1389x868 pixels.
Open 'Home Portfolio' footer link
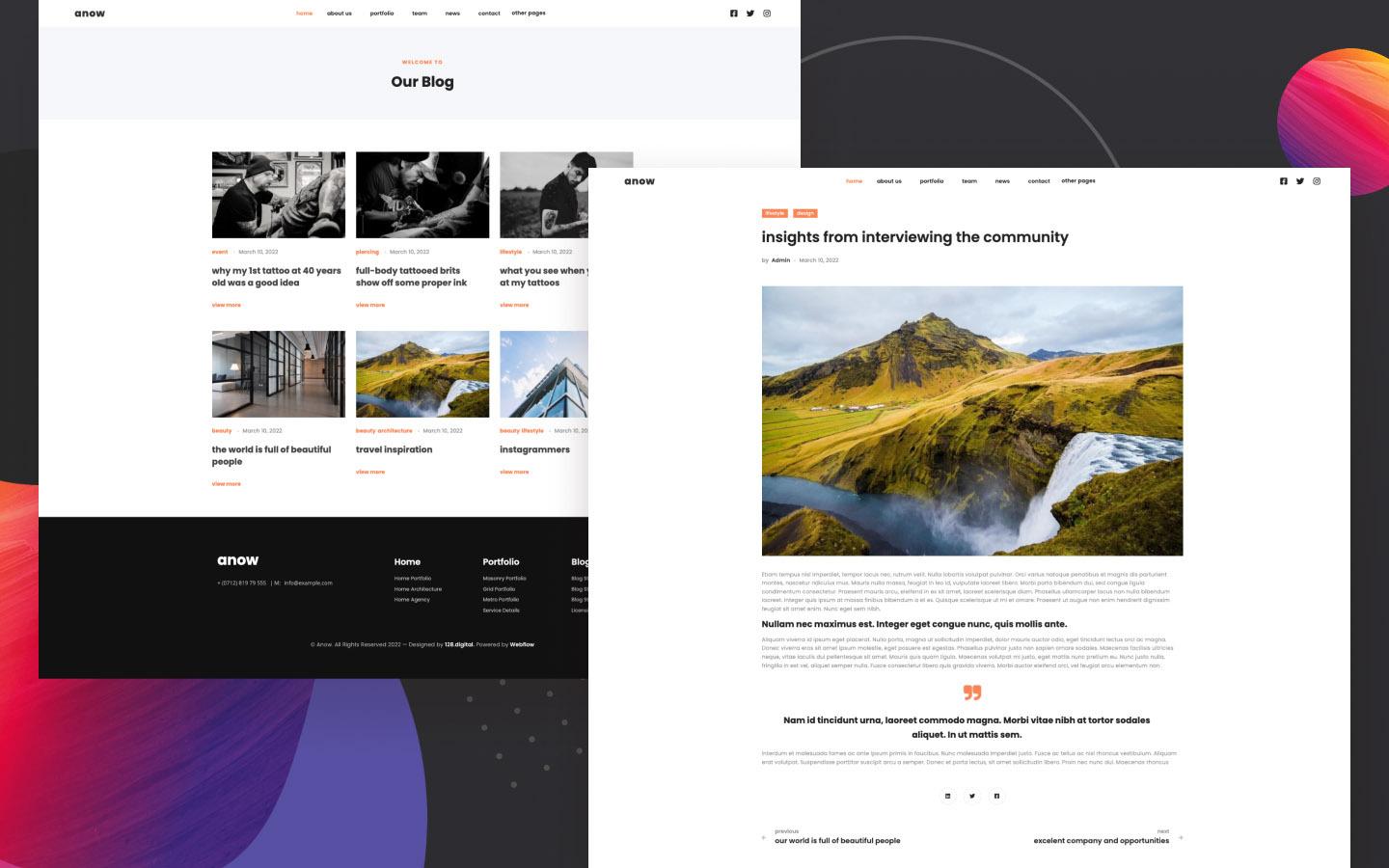[x=413, y=579]
